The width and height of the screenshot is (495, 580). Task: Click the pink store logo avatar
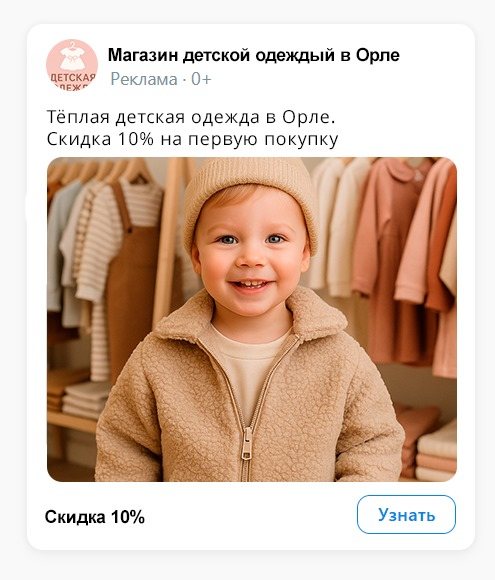tap(72, 65)
